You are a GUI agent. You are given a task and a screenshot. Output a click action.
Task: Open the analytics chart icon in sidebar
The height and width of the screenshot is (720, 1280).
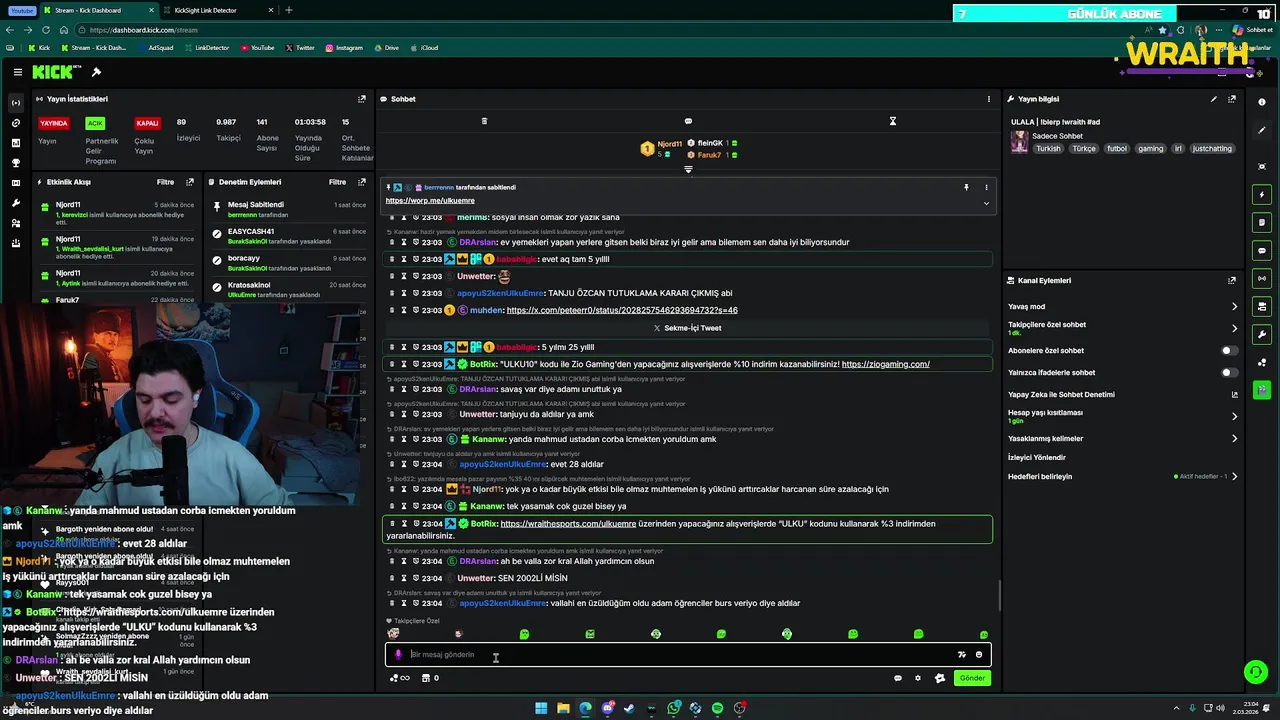click(15, 143)
